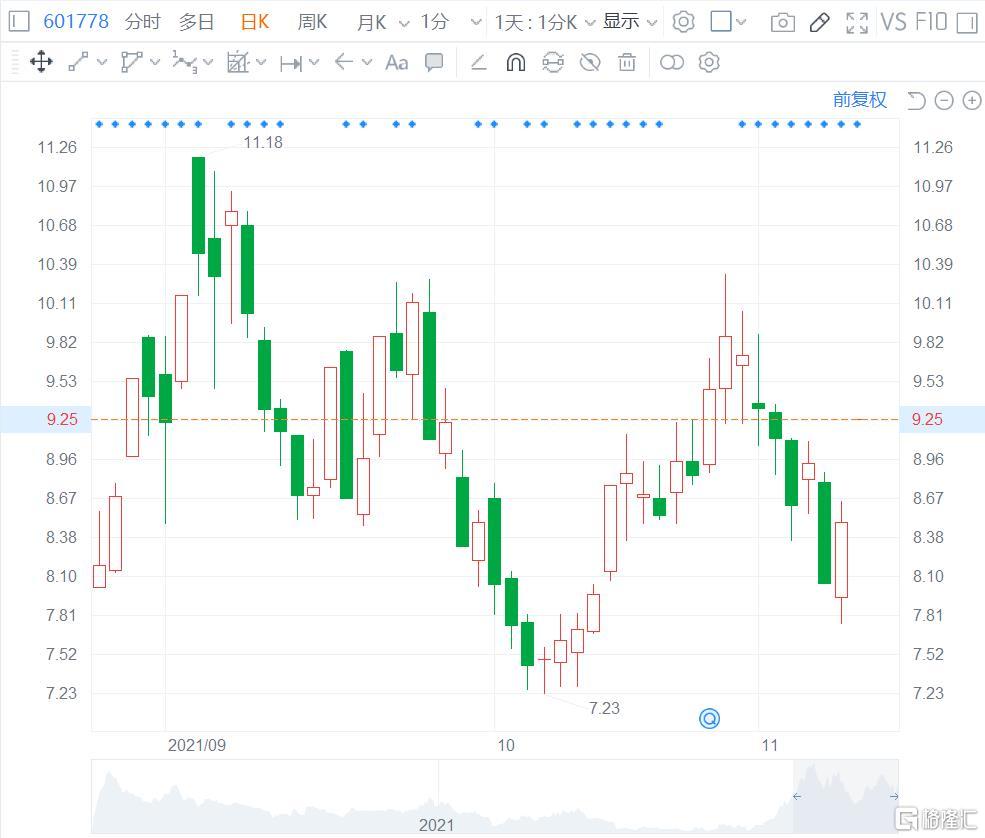Toggle hide drawings eye icon
The image size is (985, 838).
click(590, 62)
